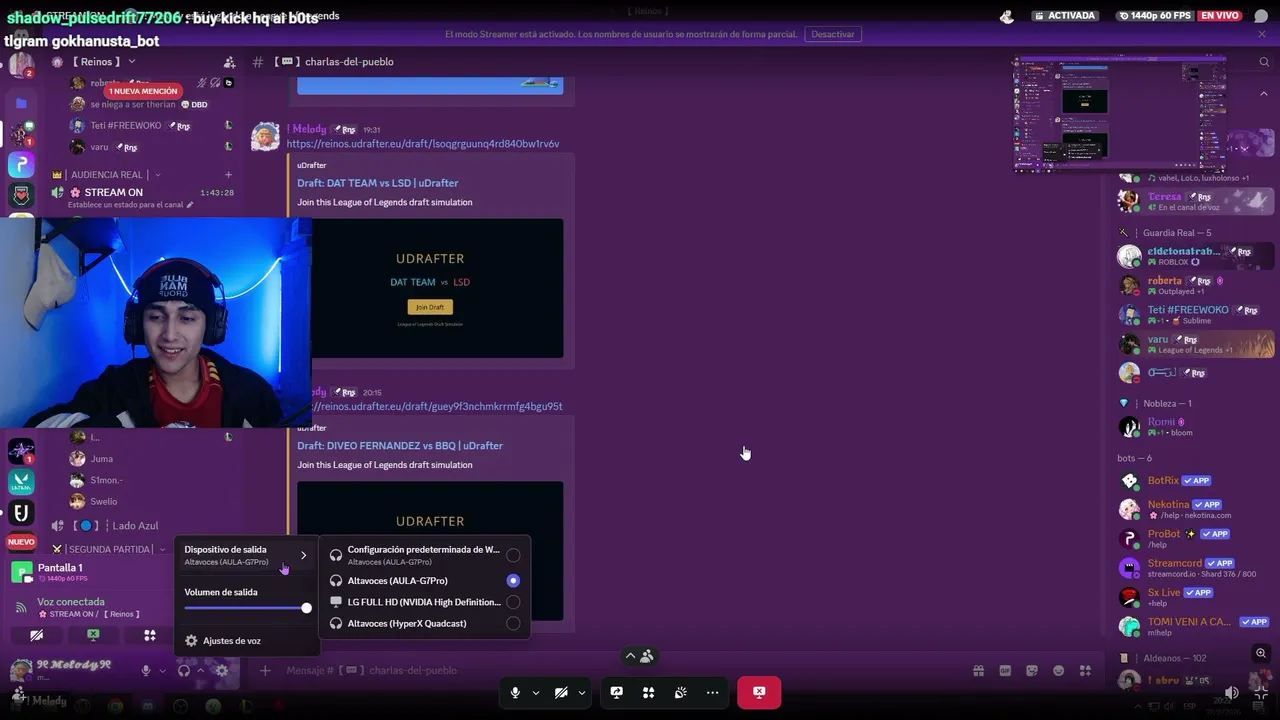This screenshot has width=1280, height=720.
Task: Show the voice participants with the up-arrow pill
Action: [638, 656]
